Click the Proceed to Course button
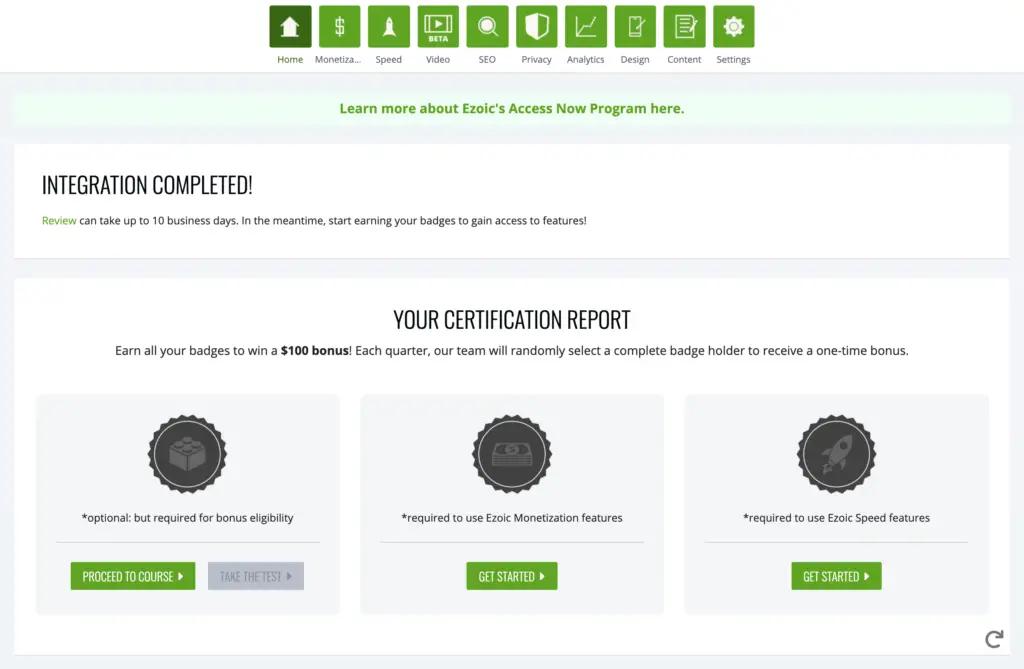 [133, 576]
